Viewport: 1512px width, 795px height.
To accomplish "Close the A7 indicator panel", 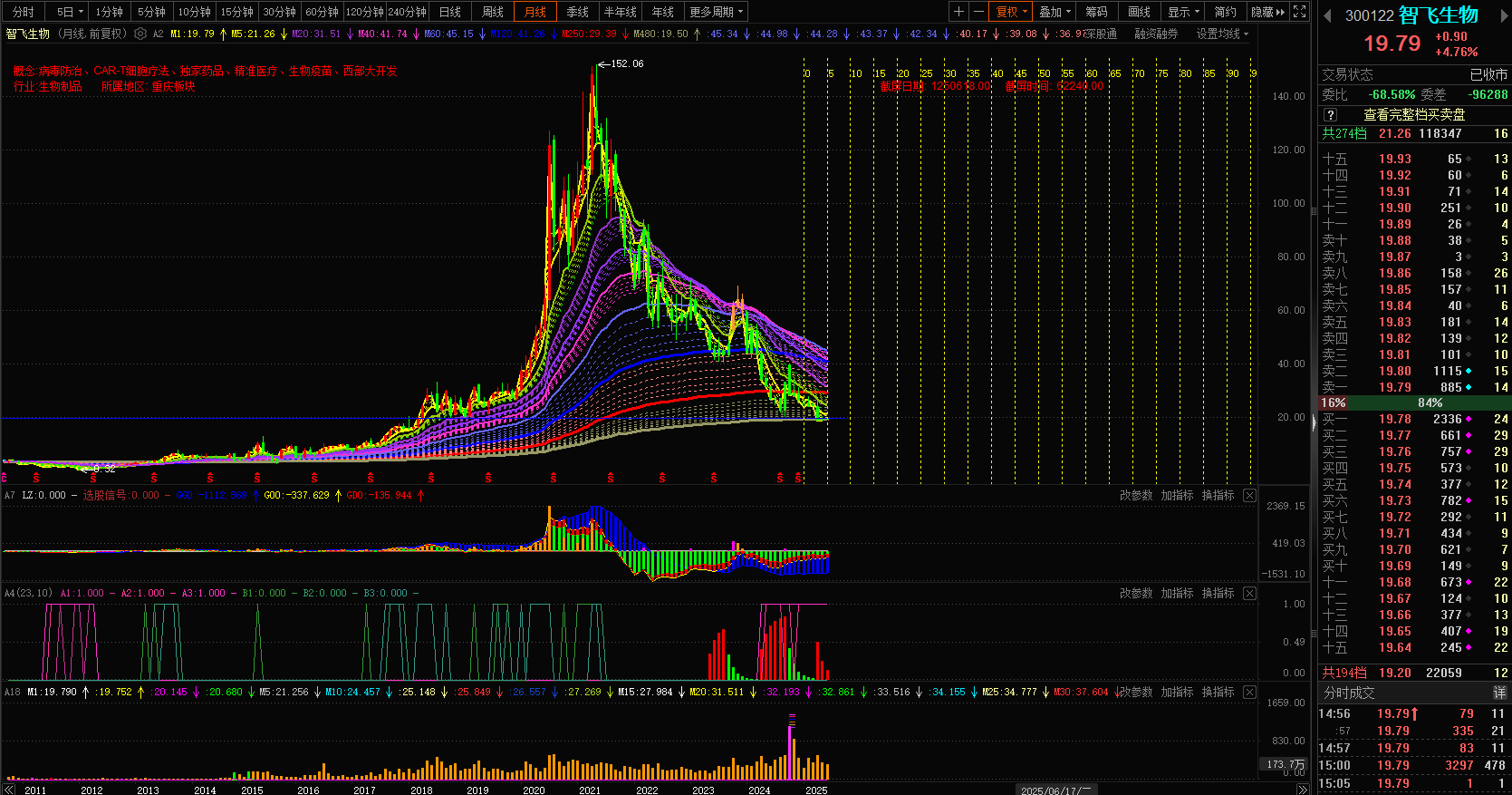I will (1249, 495).
